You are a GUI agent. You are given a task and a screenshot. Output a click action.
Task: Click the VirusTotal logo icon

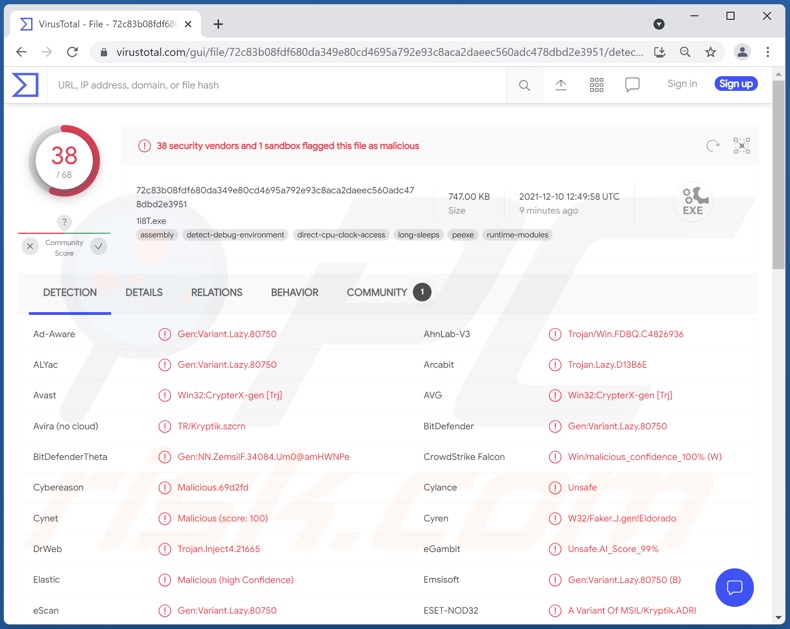coord(25,85)
